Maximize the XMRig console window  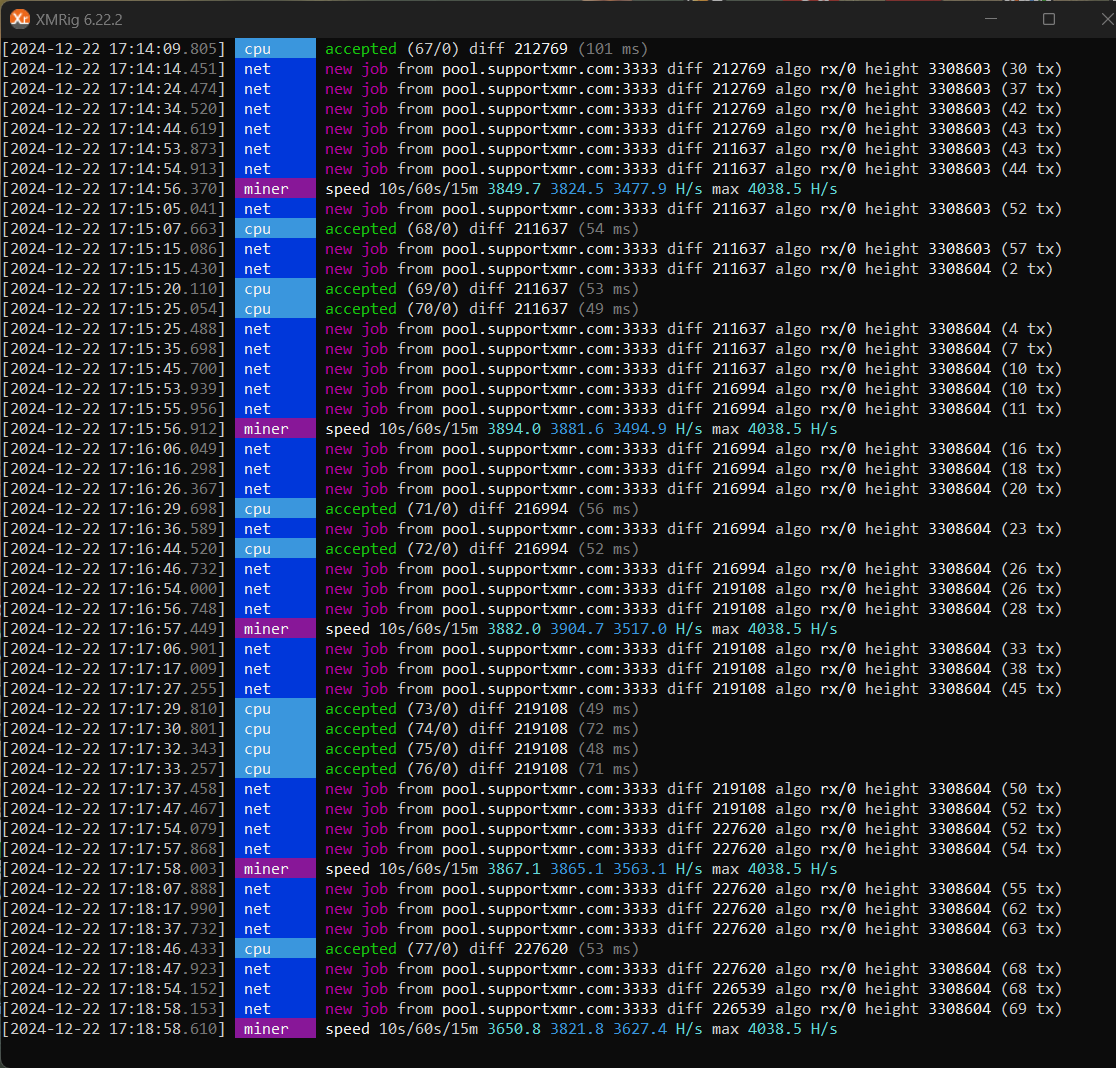[1048, 19]
